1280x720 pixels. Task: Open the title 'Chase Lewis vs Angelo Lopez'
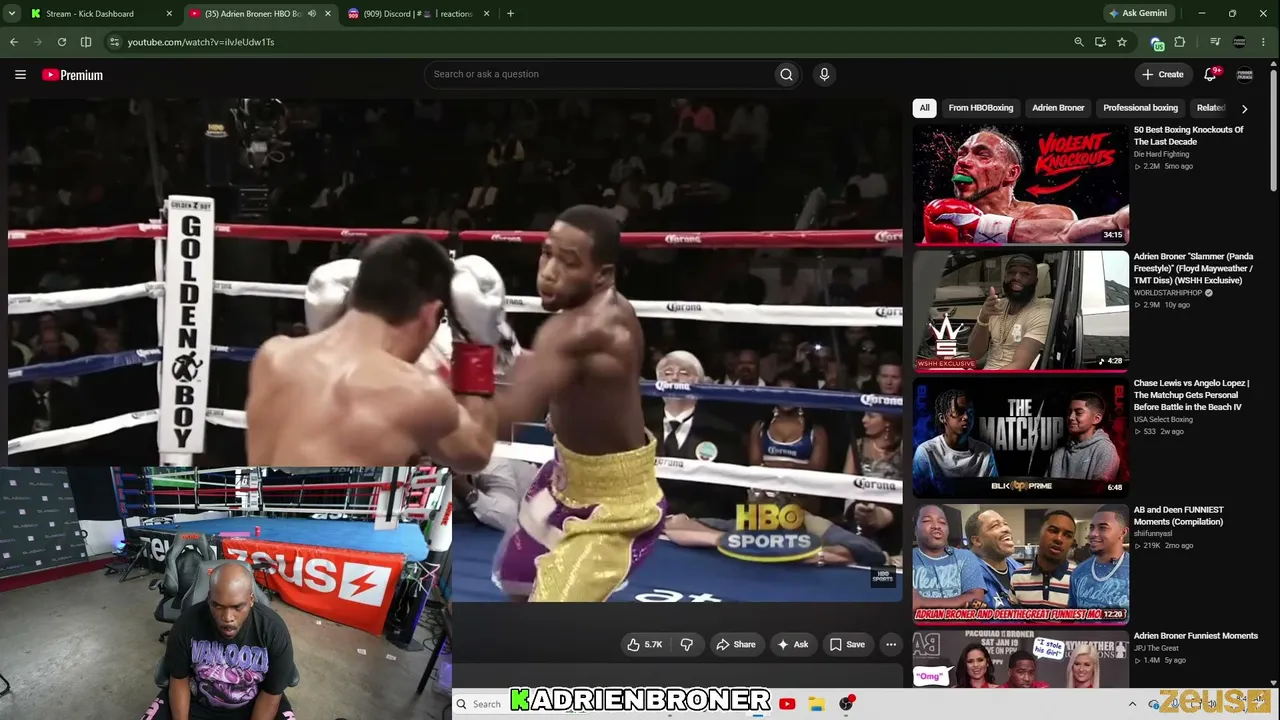[1192, 395]
